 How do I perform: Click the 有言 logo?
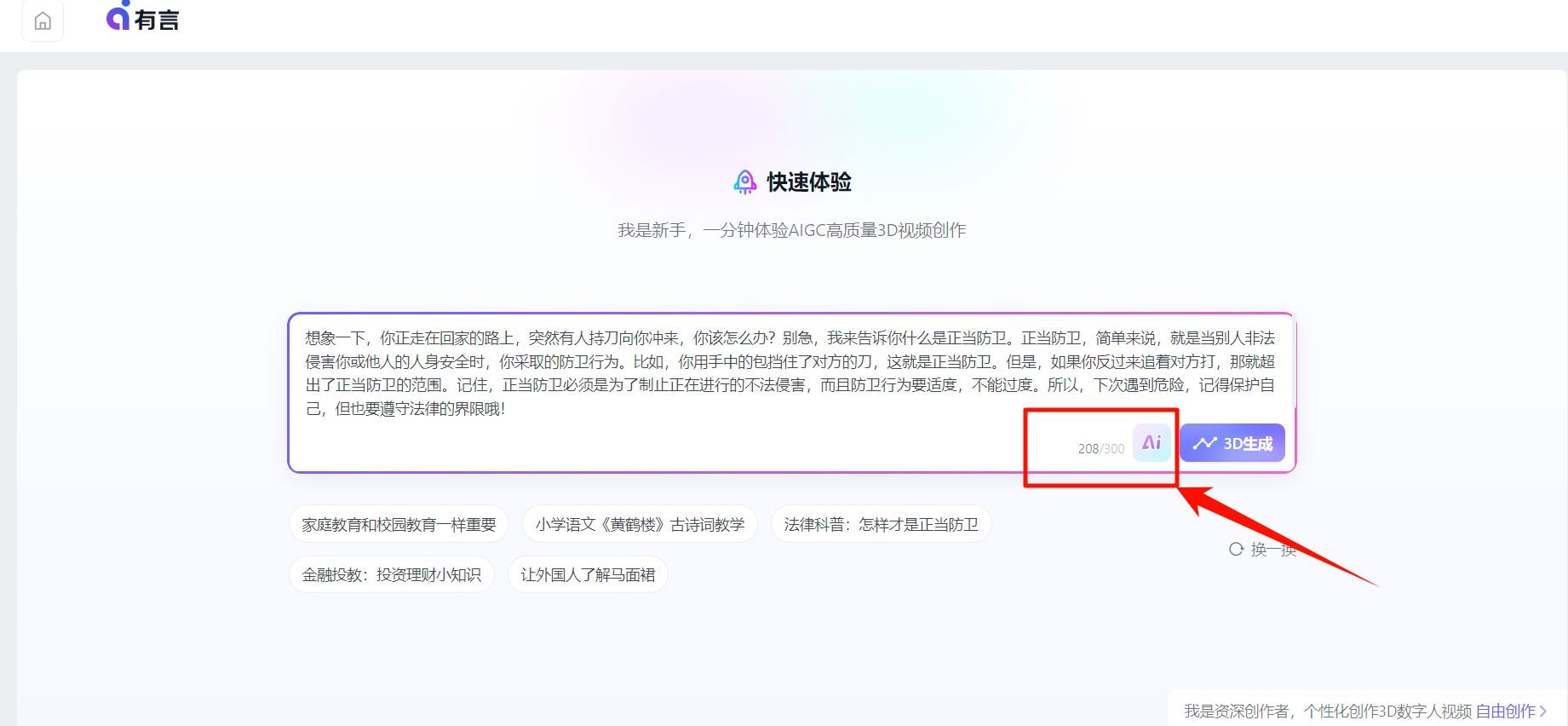tap(142, 18)
